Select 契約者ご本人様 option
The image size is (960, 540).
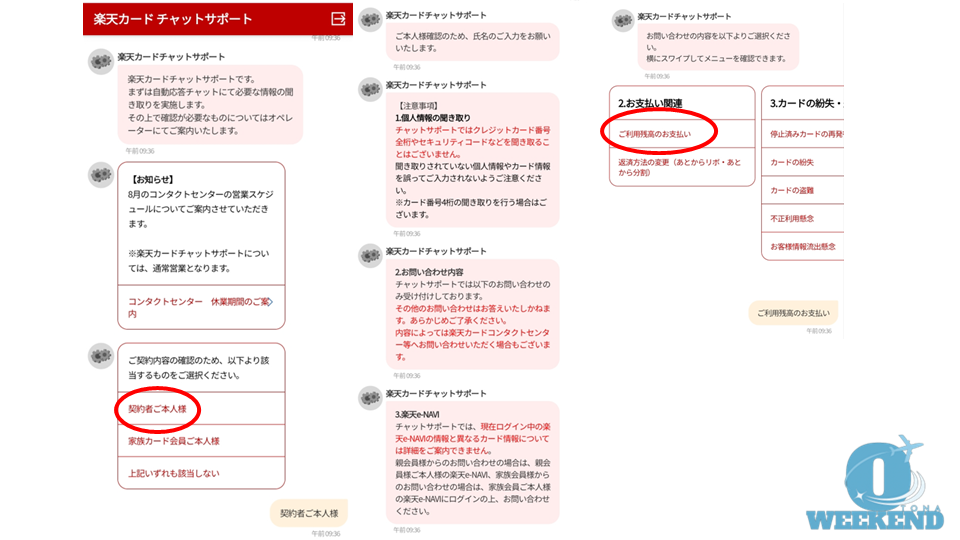pos(201,409)
